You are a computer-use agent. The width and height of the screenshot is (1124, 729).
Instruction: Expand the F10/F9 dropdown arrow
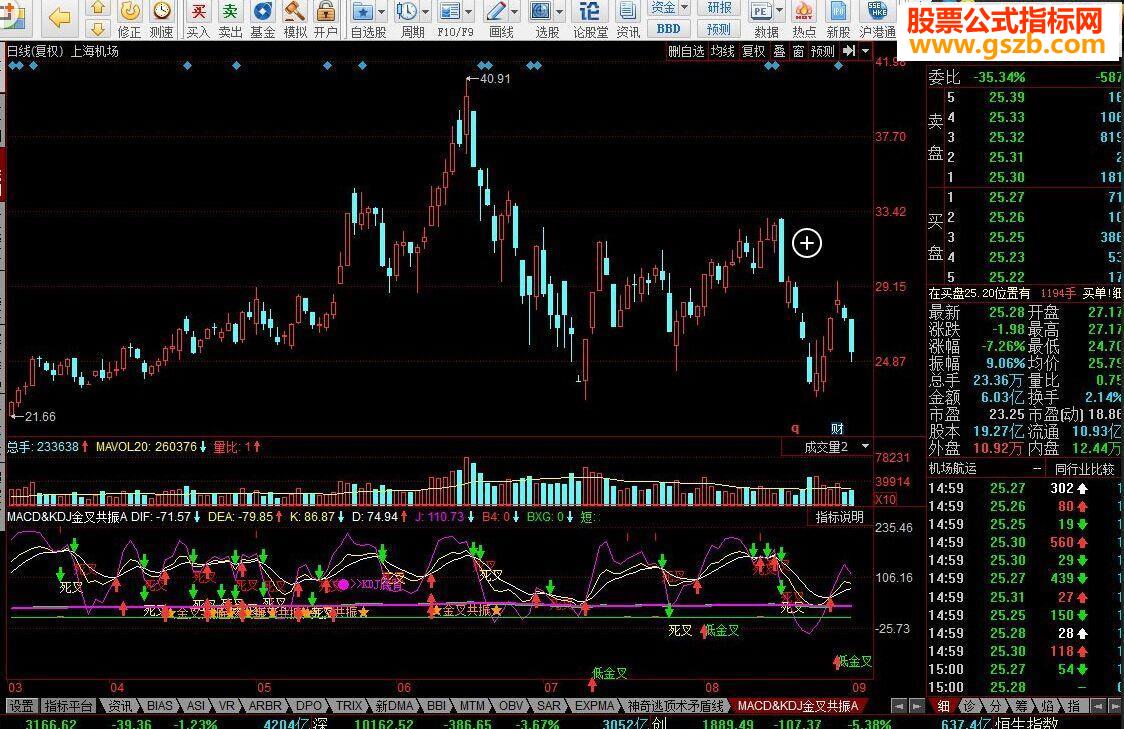point(469,11)
